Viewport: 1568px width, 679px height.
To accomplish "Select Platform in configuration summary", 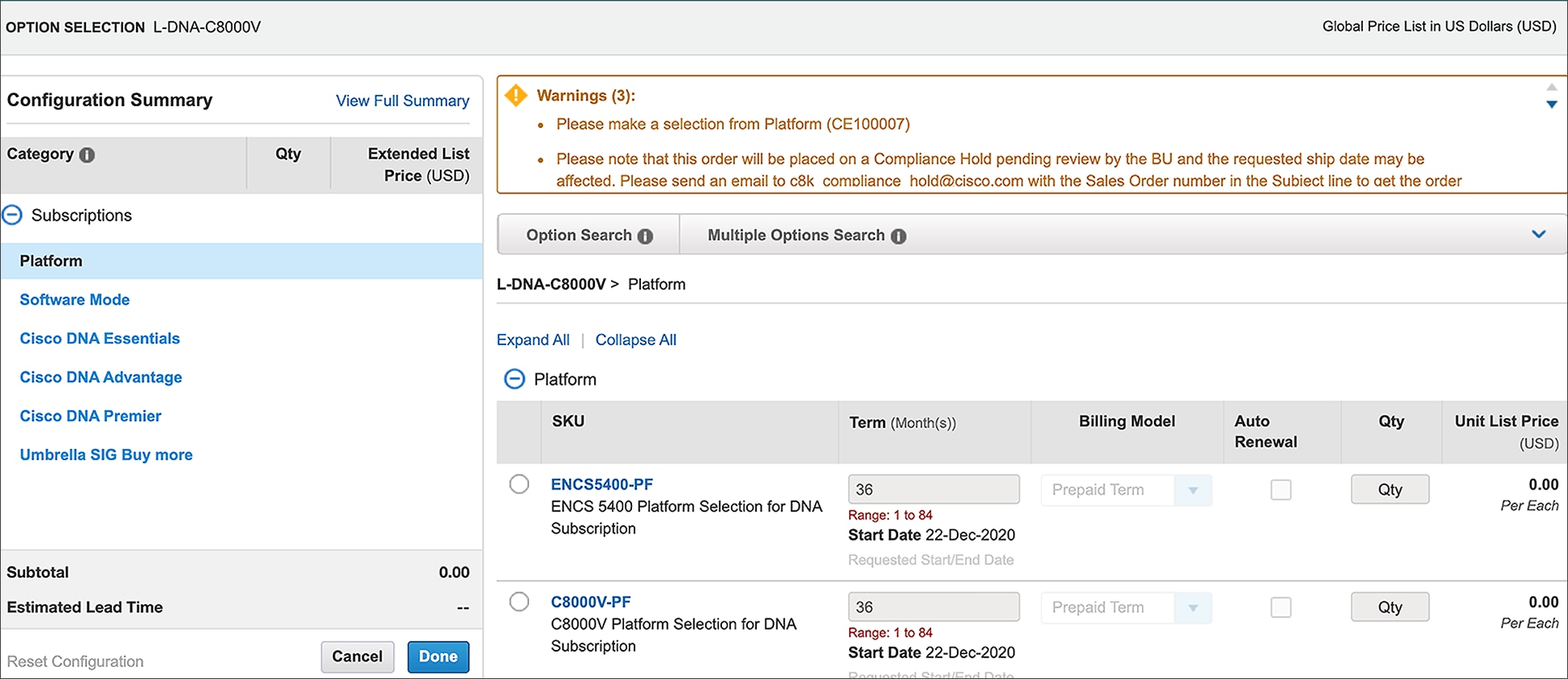I will [x=241, y=261].
